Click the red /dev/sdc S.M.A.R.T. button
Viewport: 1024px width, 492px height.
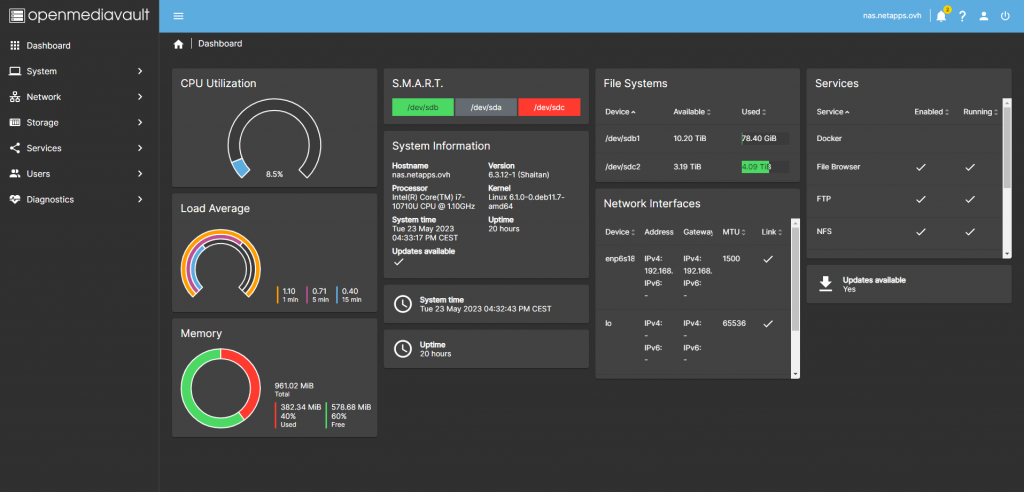[x=548, y=107]
